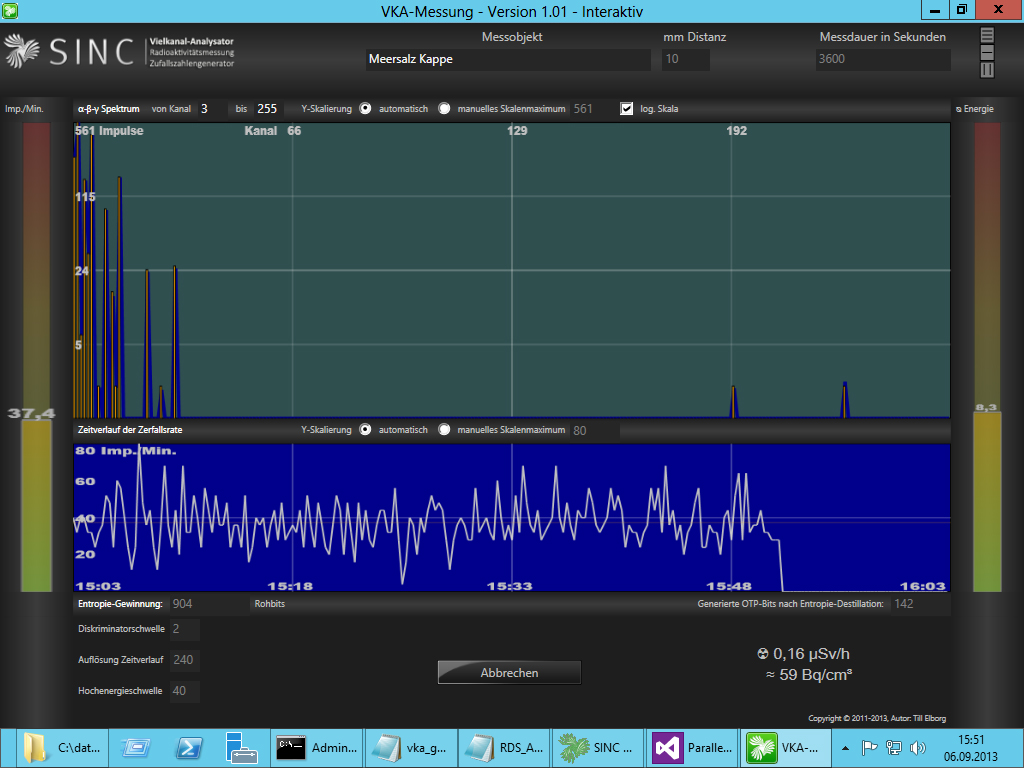Open Server Manager from the taskbar
Image resolution: width=1024 pixels, height=768 pixels.
coord(241,747)
